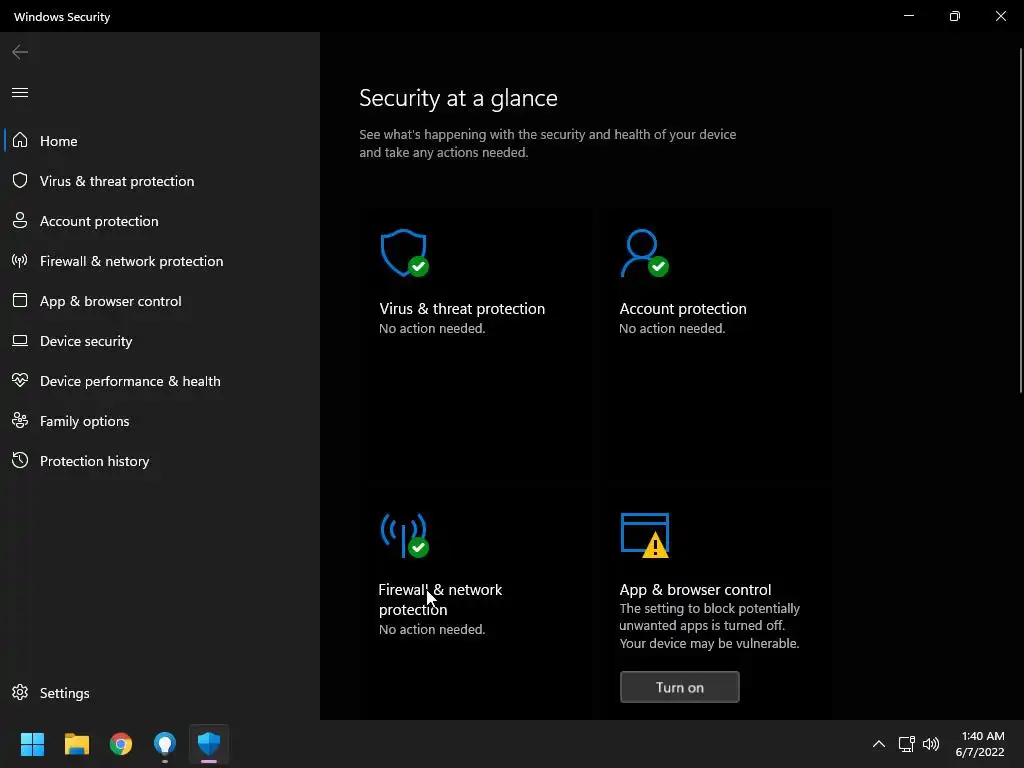Toggle the hamburger navigation menu

coord(20,93)
